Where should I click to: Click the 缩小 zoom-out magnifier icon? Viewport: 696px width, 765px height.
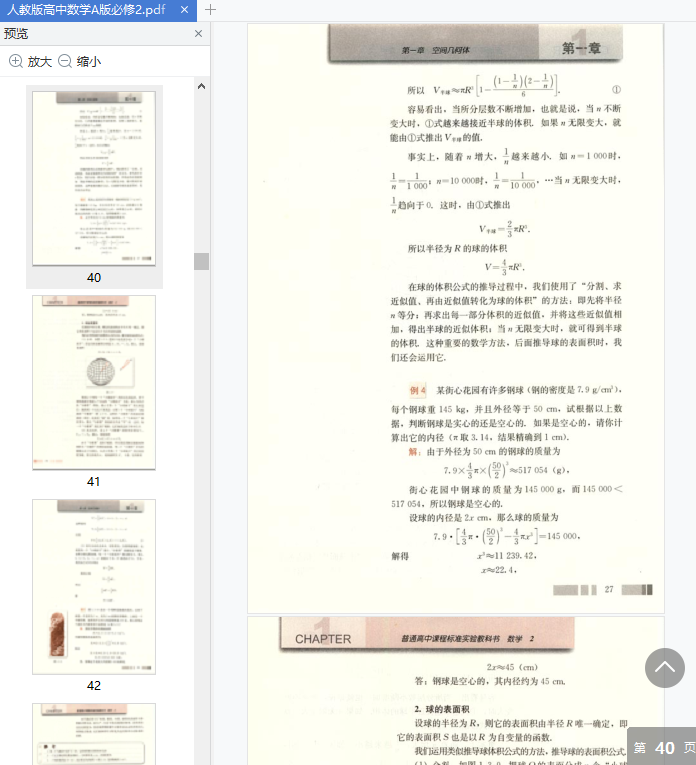pyautogui.click(x=65, y=61)
